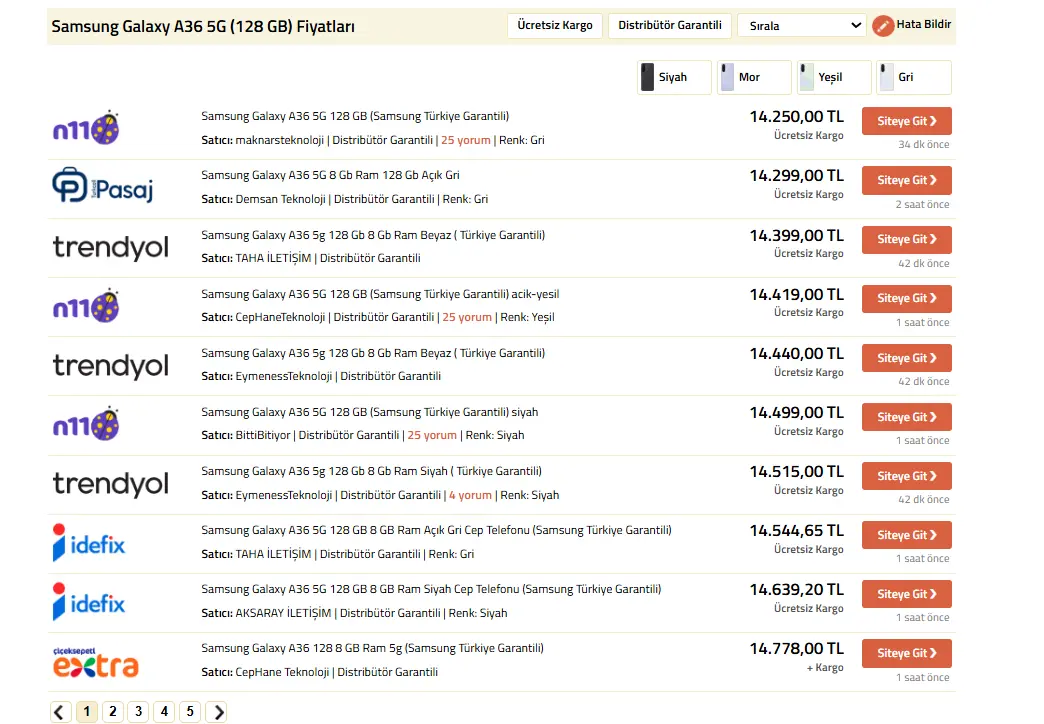Click trendyol logo for TAHA İLETİŞİM offer
This screenshot has width=1044, height=724.
tap(111, 247)
